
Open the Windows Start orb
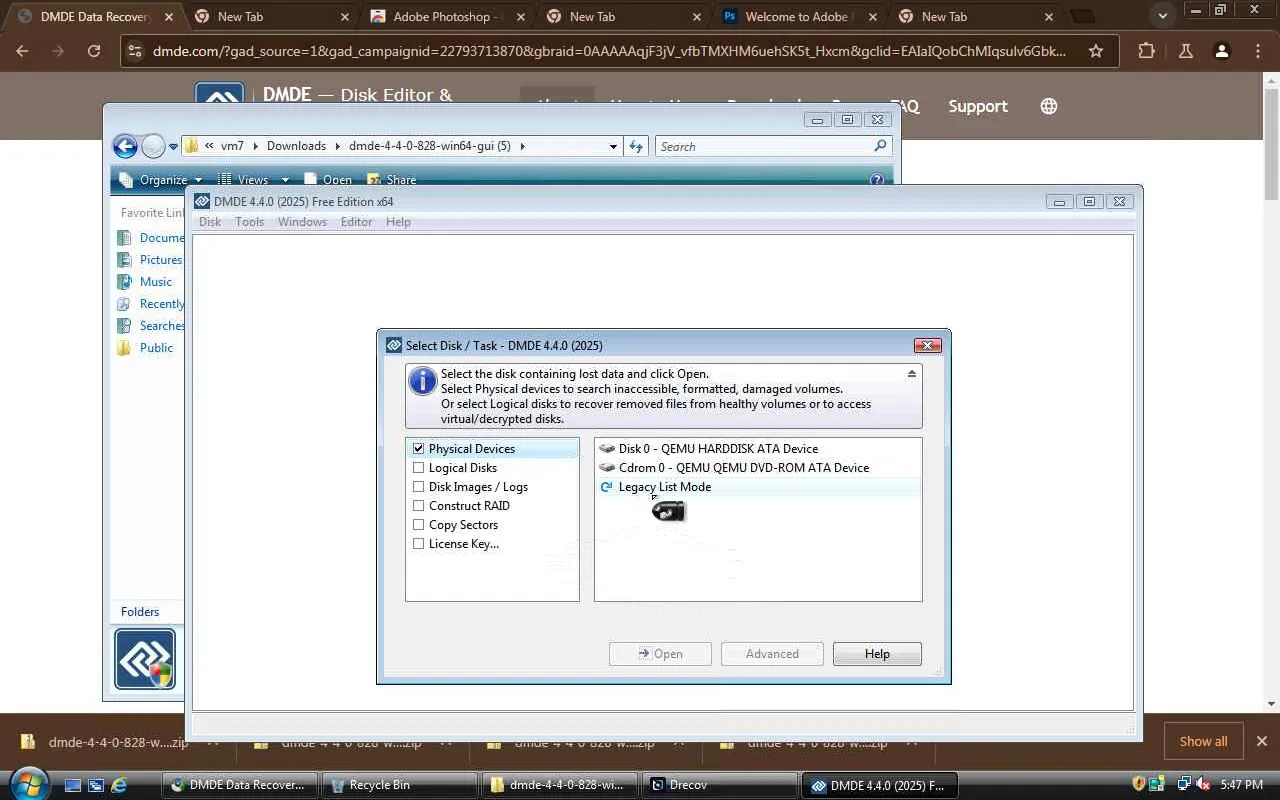coord(28,783)
